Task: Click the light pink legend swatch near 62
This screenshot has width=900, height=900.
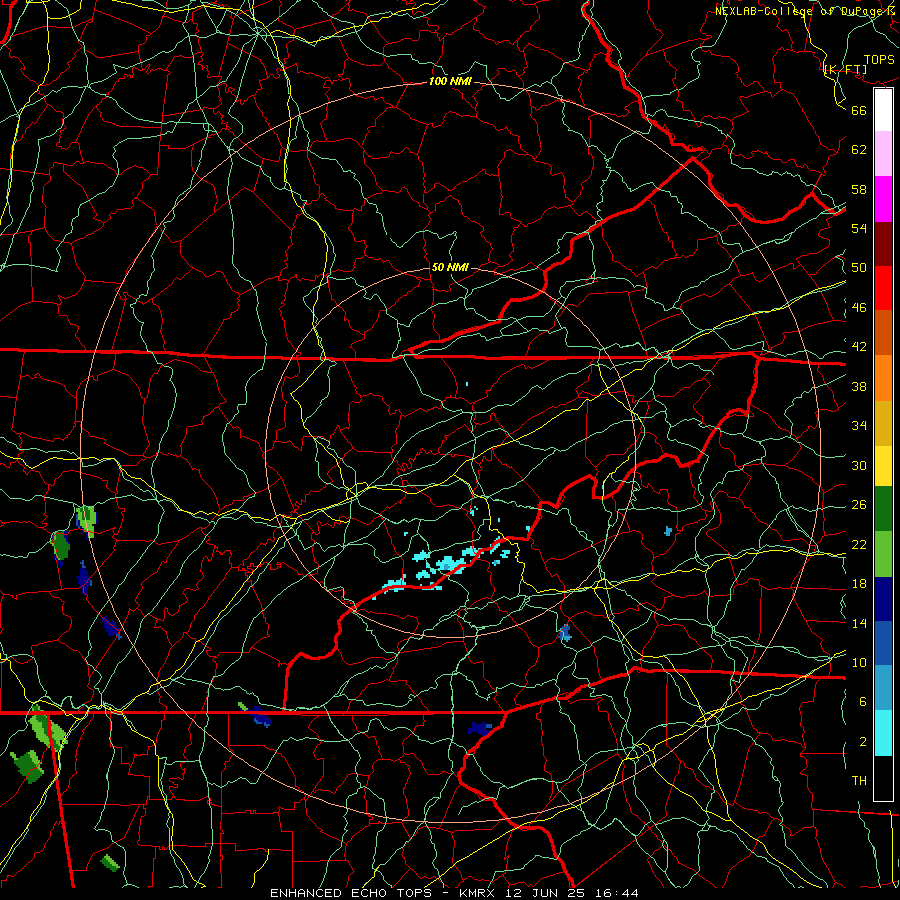Action: [883, 154]
